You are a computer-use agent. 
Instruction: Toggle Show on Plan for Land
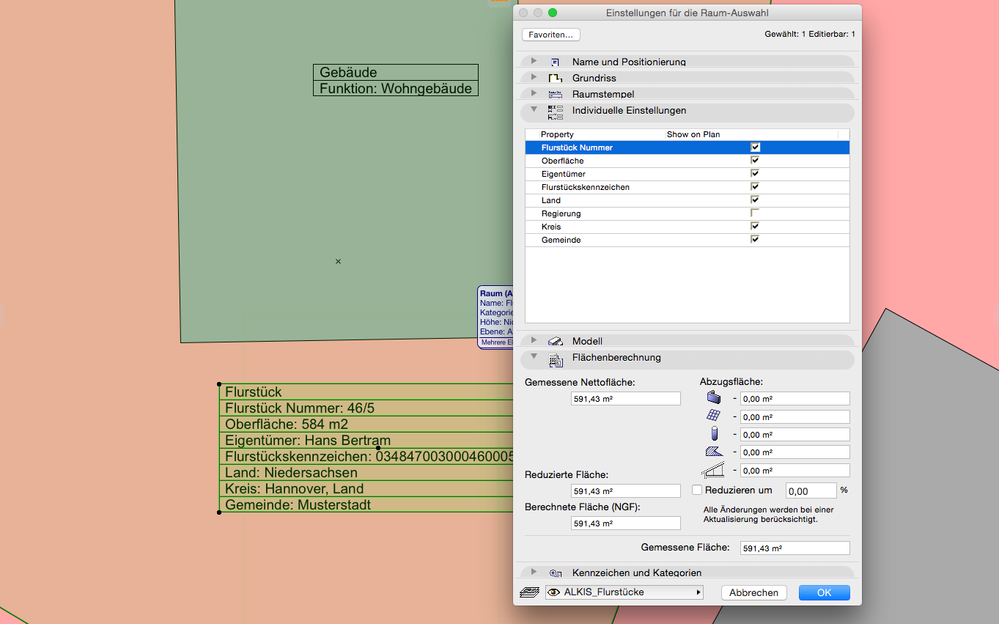coord(755,200)
